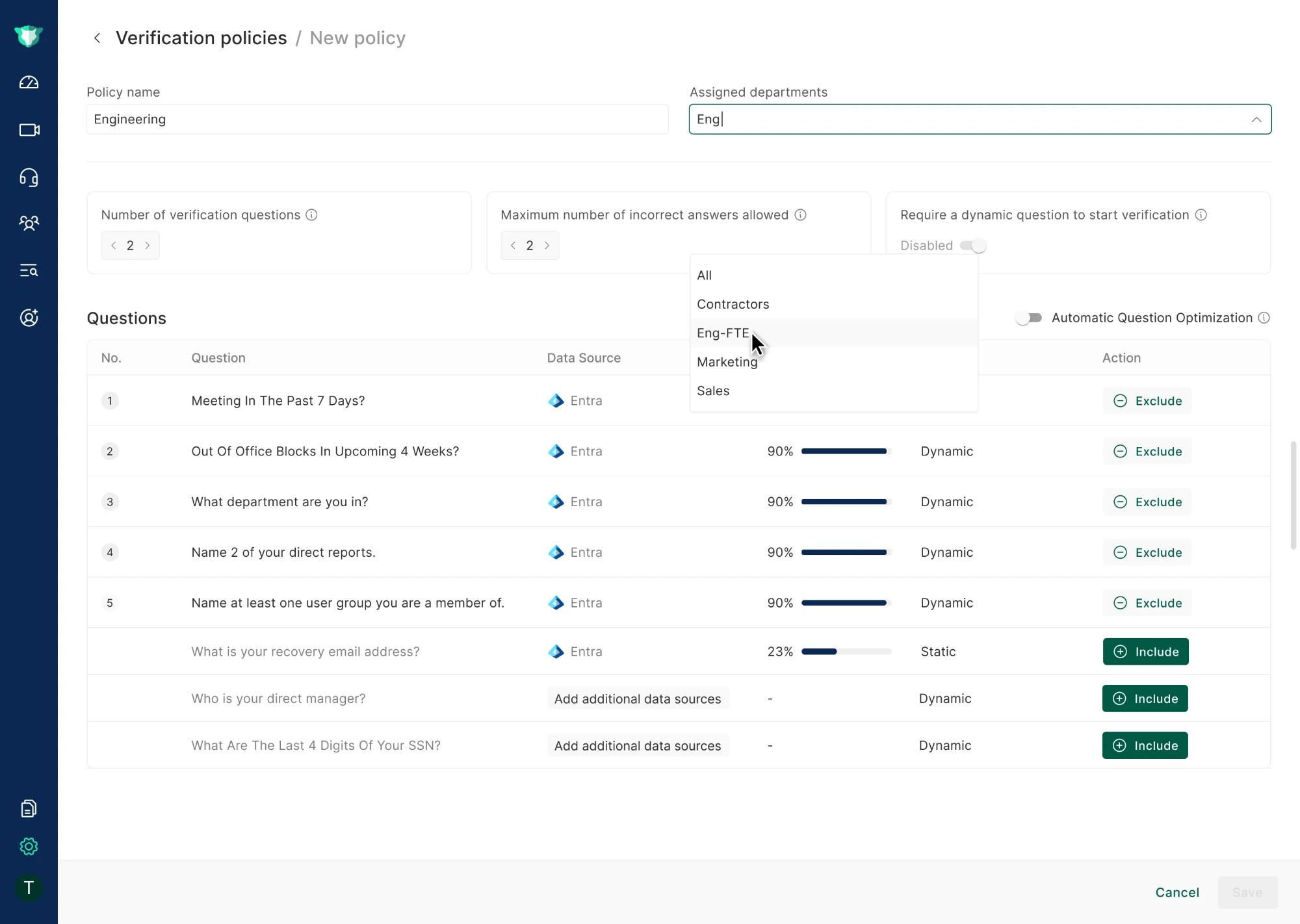1300x924 pixels.
Task: Click the Entra icon in the direct reports row
Action: [x=556, y=552]
